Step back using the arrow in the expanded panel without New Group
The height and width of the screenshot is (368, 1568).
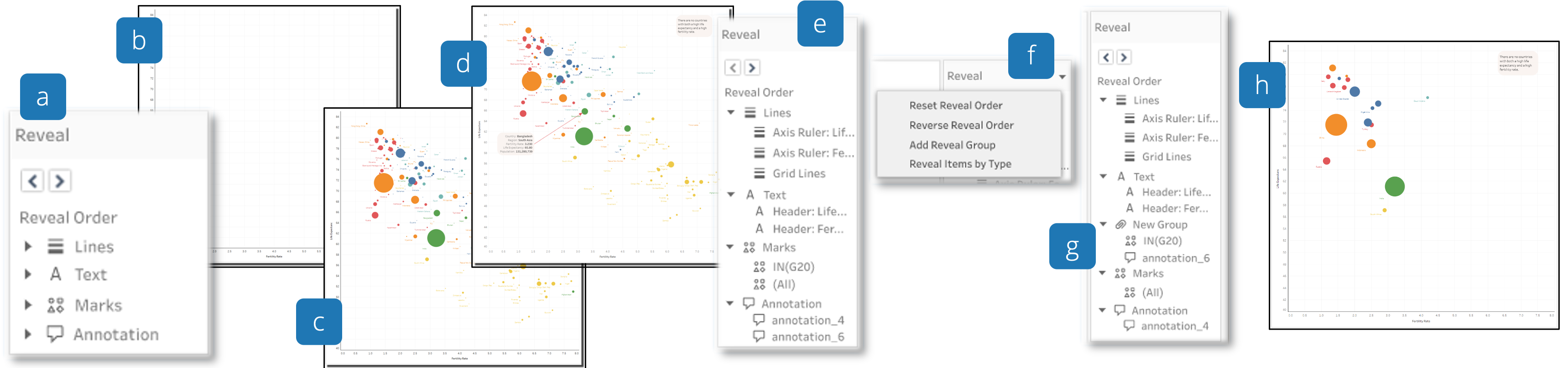point(733,68)
